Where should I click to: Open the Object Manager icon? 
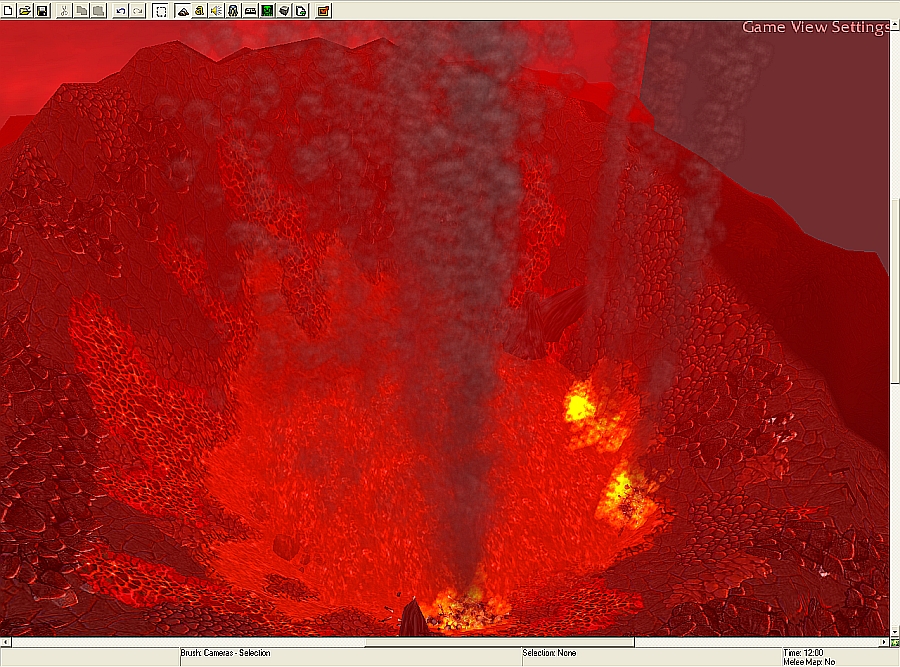click(x=284, y=10)
